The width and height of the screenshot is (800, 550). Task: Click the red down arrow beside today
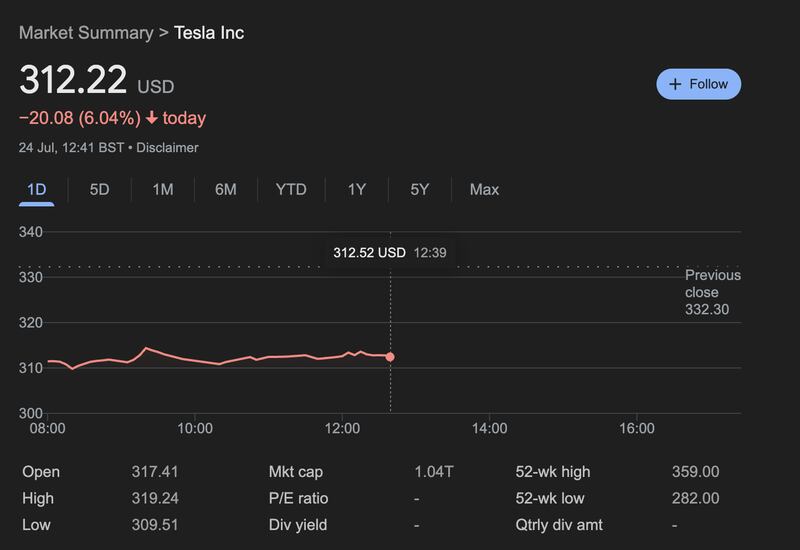(x=152, y=118)
